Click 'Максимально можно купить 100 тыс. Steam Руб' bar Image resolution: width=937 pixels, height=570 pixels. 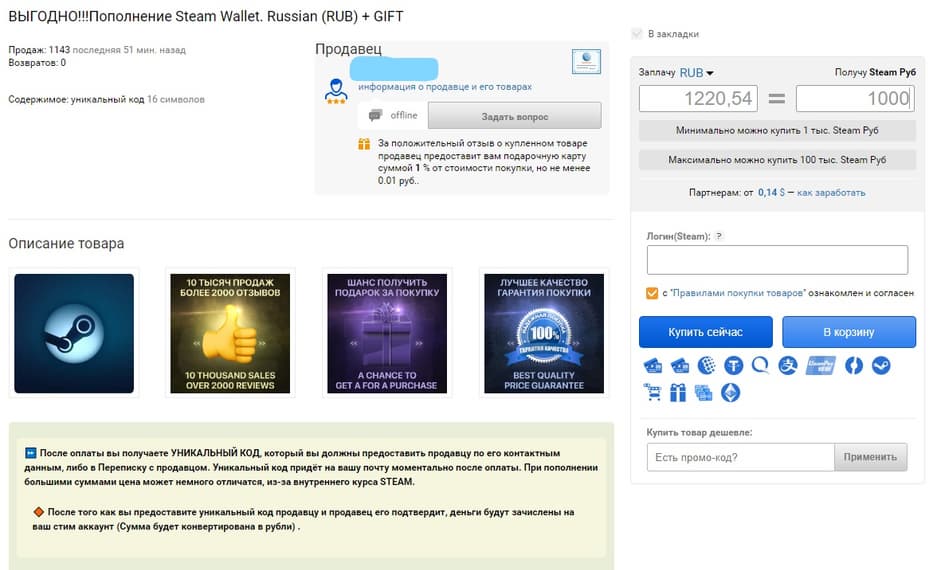[x=777, y=160]
